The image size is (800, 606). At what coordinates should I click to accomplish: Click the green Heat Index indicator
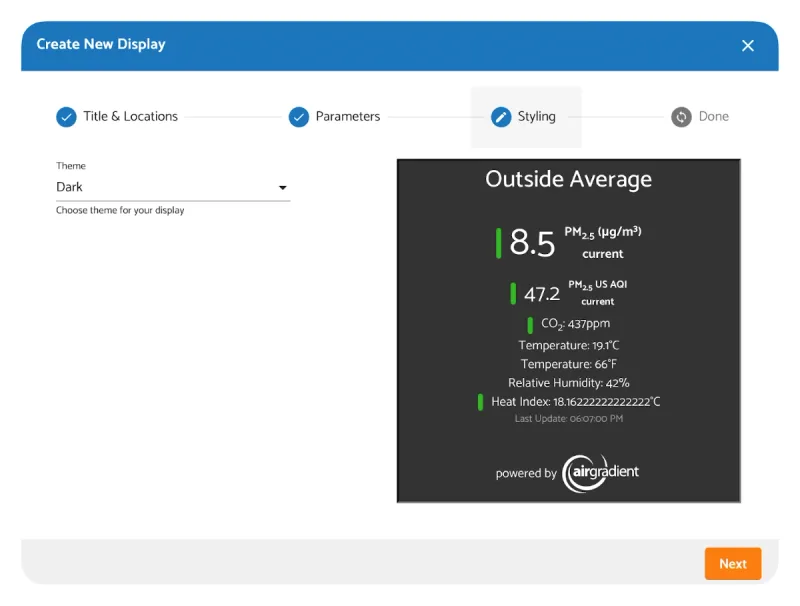[480, 402]
